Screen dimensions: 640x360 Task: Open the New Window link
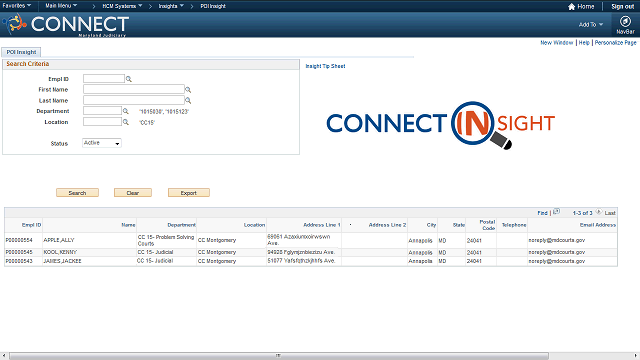pyautogui.click(x=557, y=43)
